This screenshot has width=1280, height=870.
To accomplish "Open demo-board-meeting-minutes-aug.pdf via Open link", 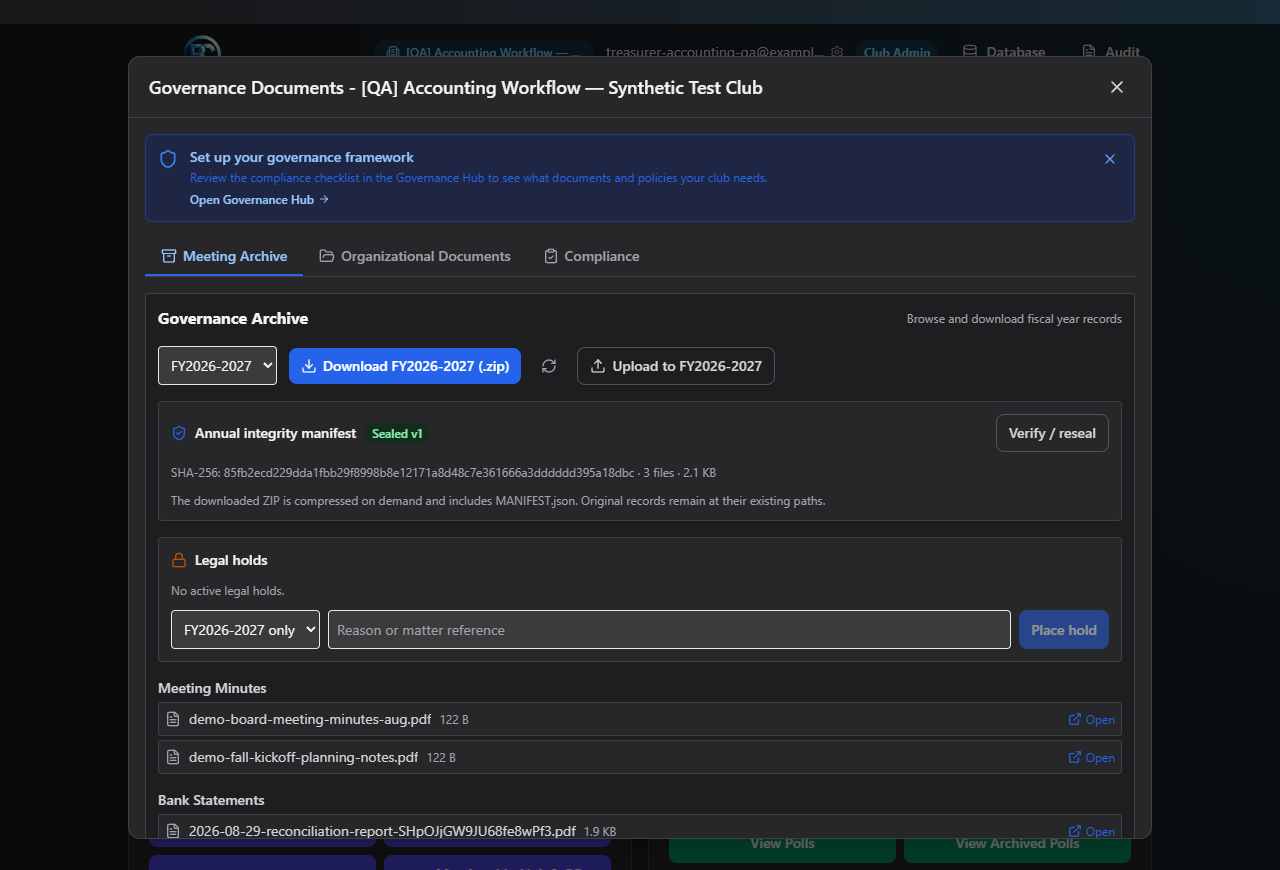I will 1092,720.
